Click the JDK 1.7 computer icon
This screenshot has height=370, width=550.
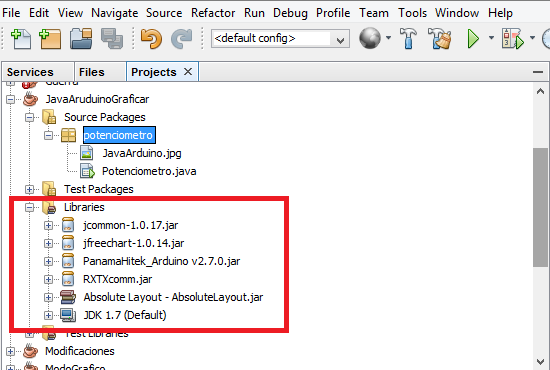click(68, 315)
